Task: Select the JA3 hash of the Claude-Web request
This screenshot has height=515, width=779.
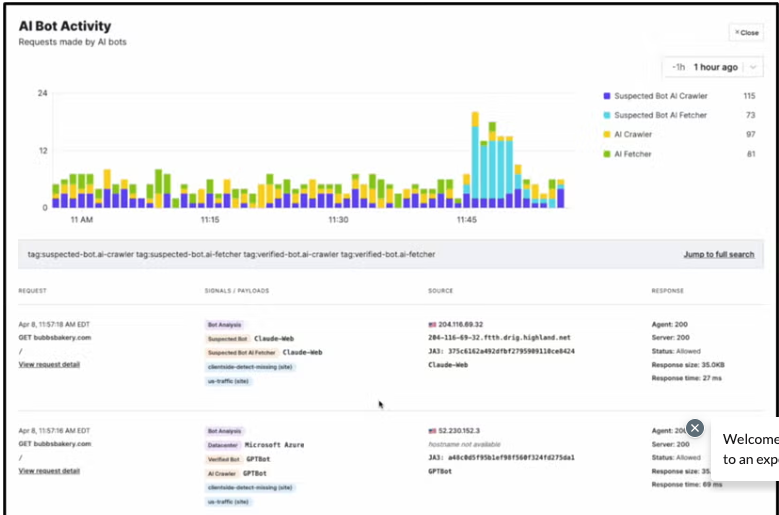Action: [511, 351]
